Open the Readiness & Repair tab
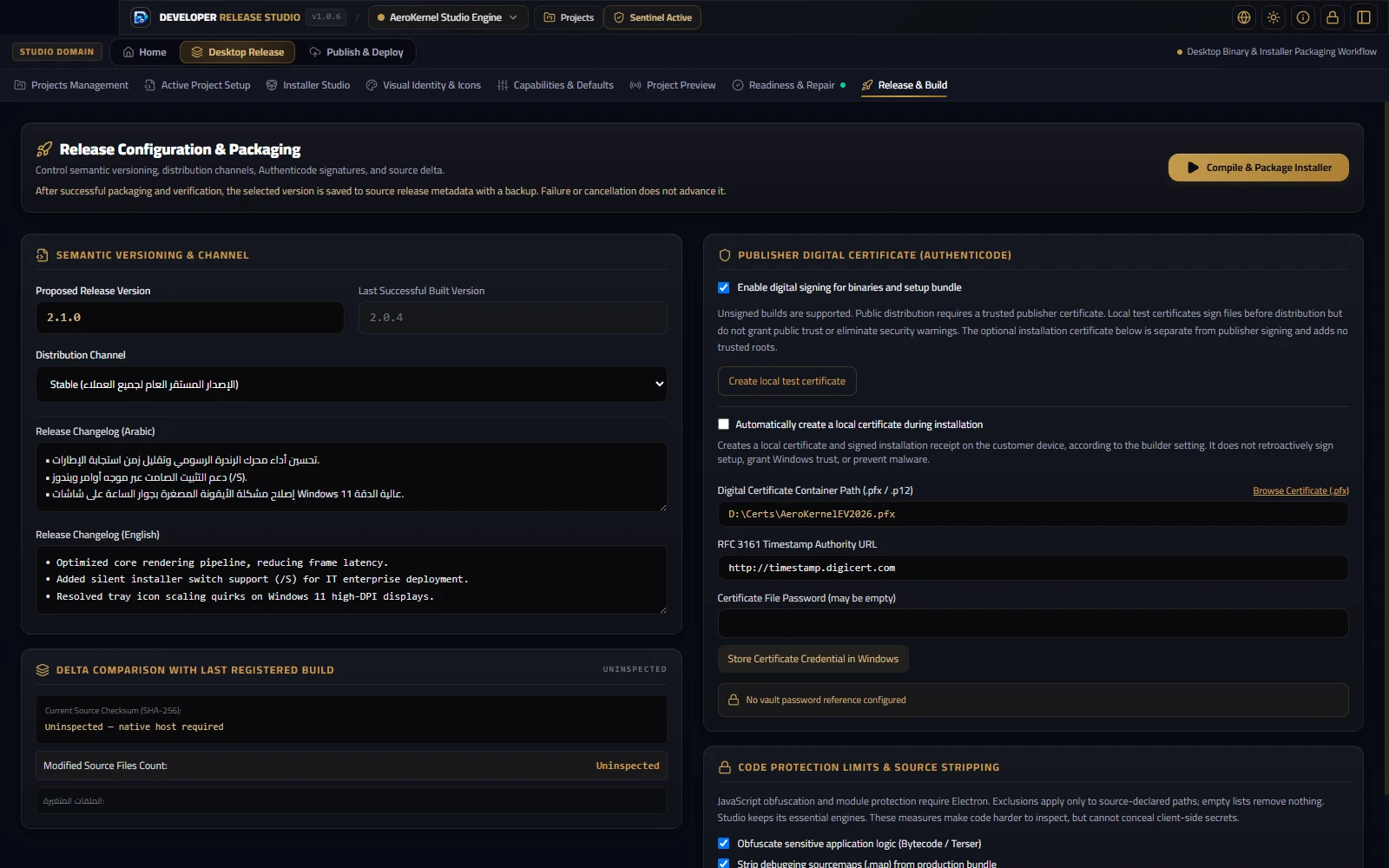The image size is (1389, 868). coord(788,85)
